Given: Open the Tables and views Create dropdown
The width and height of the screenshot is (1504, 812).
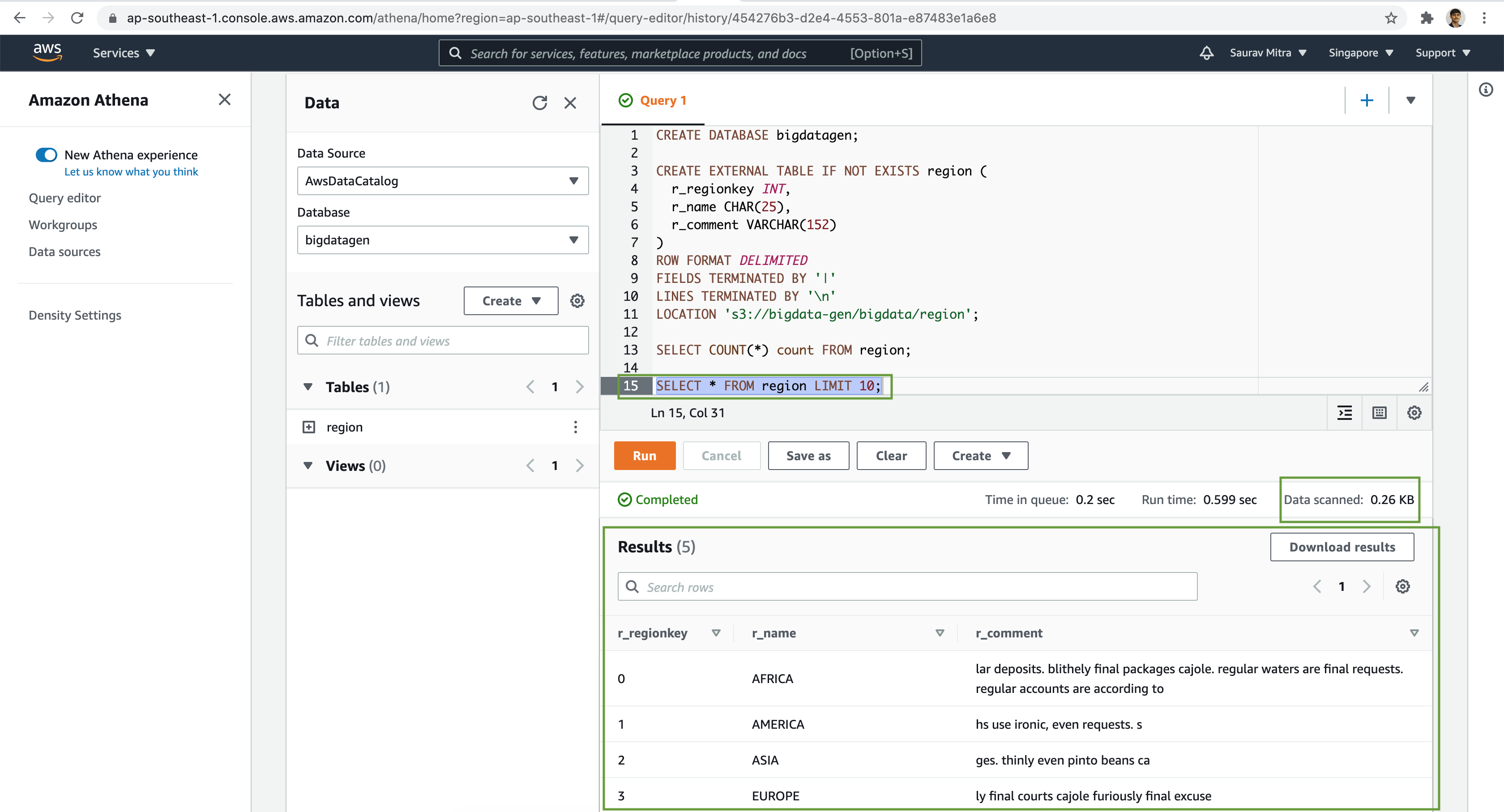Looking at the screenshot, I should pos(511,301).
